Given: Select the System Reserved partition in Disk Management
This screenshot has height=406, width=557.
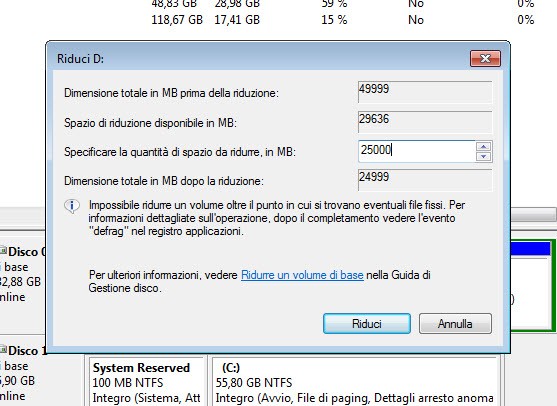Looking at the screenshot, I should point(146,382).
